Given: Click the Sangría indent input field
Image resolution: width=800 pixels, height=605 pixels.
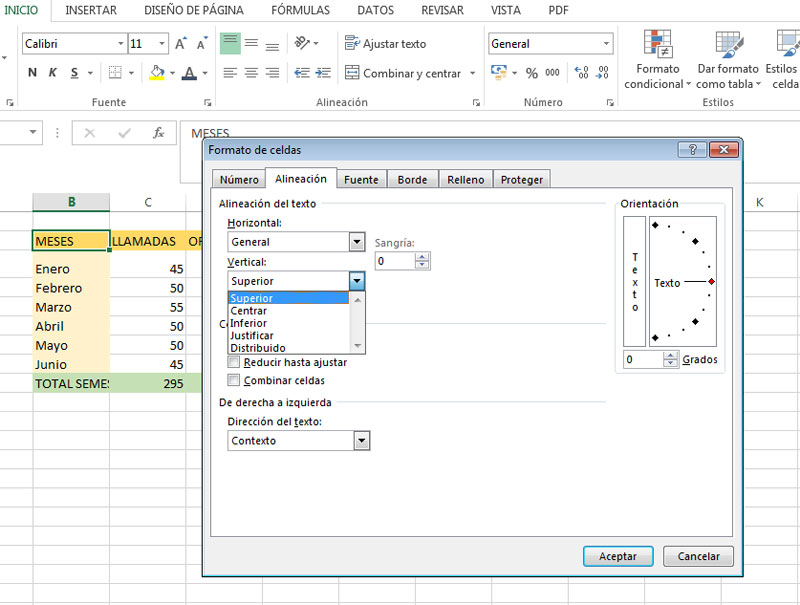Looking at the screenshot, I should point(395,261).
